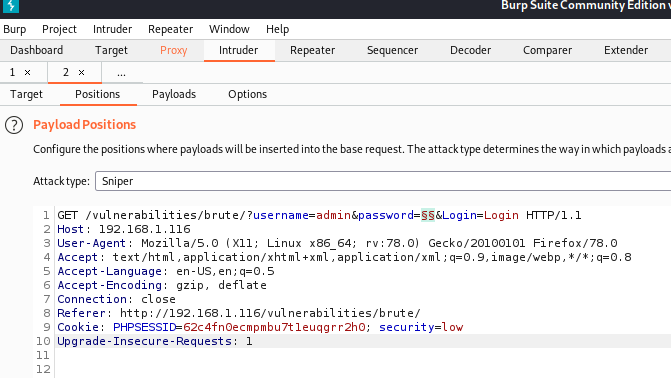Open the Attack type dropdown

tap(383, 181)
